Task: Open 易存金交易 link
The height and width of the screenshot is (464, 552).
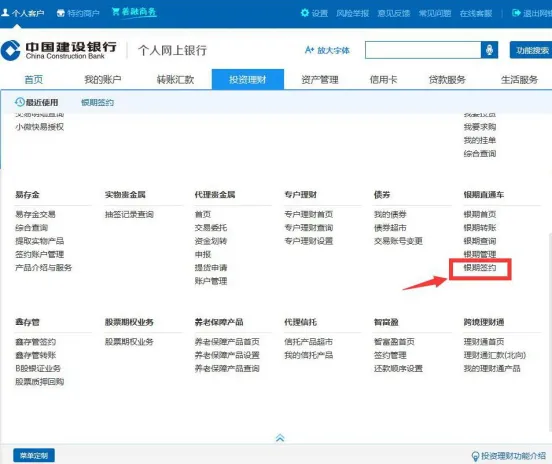Action: (35, 214)
